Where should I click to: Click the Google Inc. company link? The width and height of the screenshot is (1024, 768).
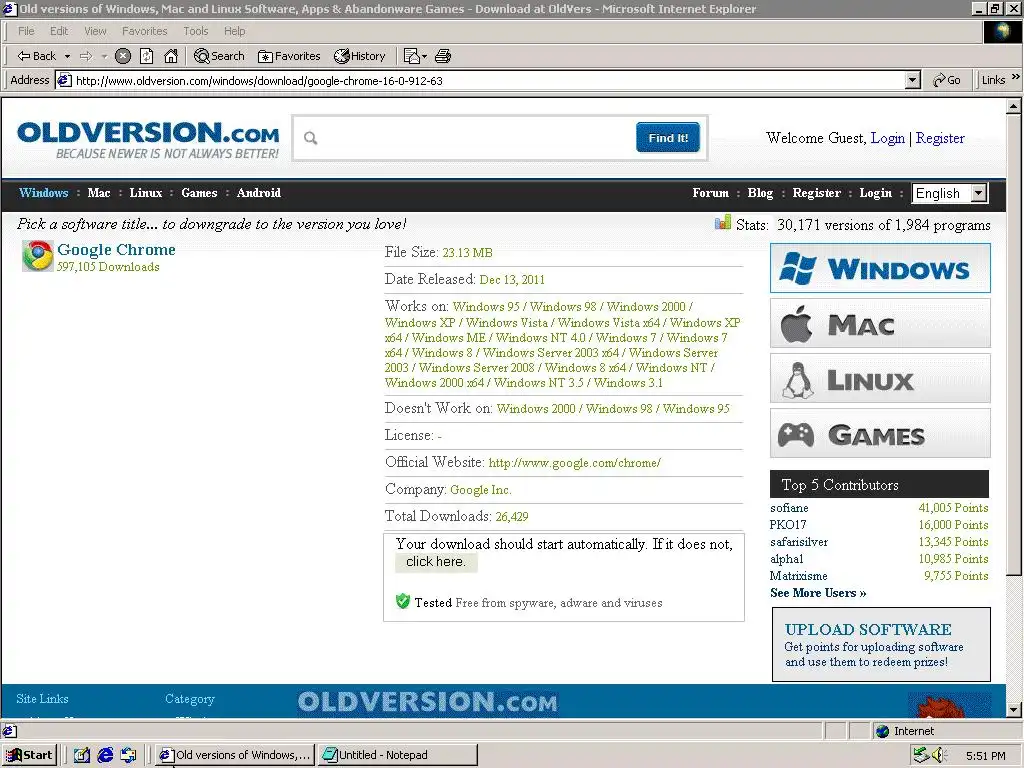click(x=481, y=490)
